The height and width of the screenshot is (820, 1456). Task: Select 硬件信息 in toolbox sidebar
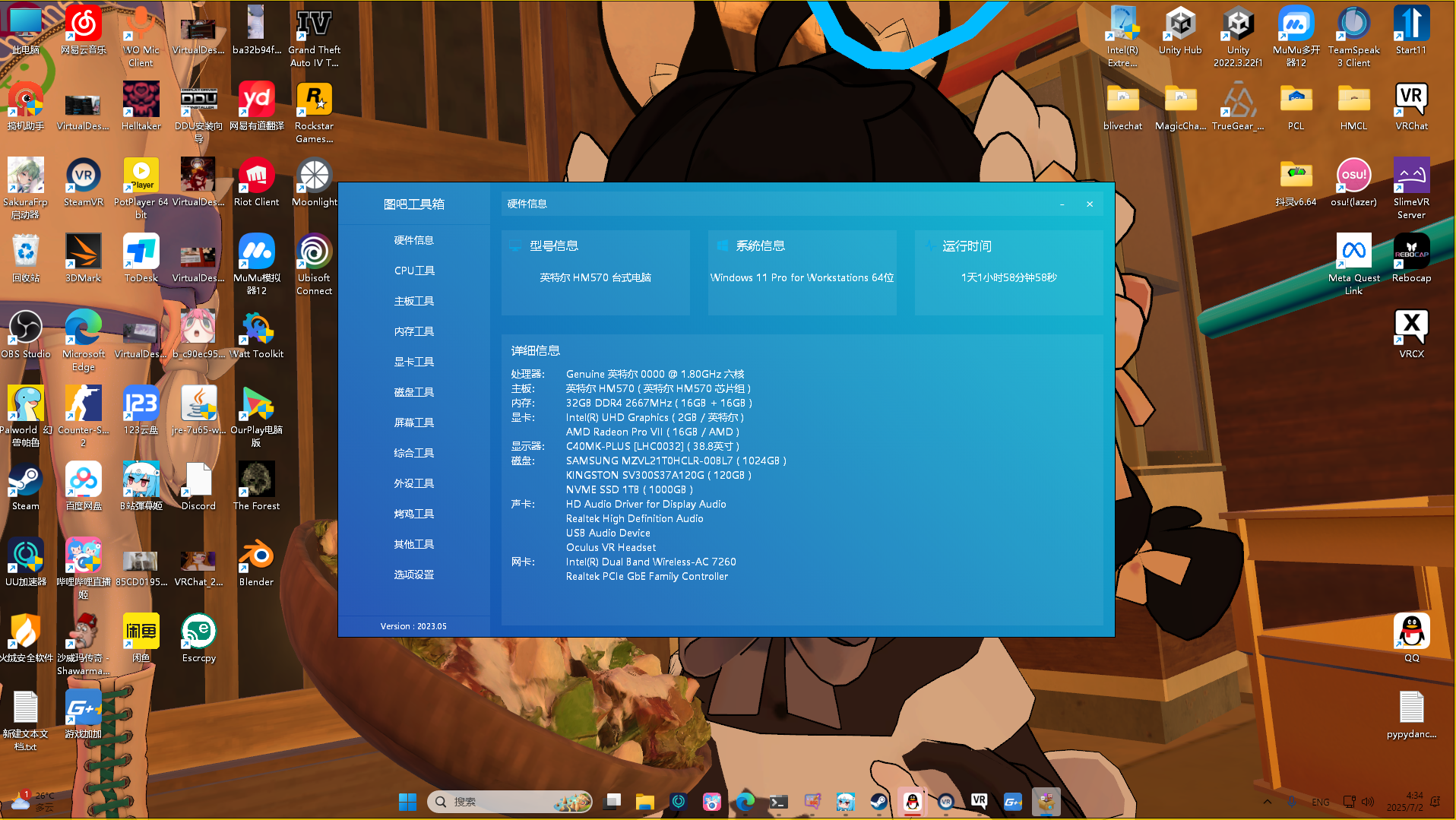414,240
